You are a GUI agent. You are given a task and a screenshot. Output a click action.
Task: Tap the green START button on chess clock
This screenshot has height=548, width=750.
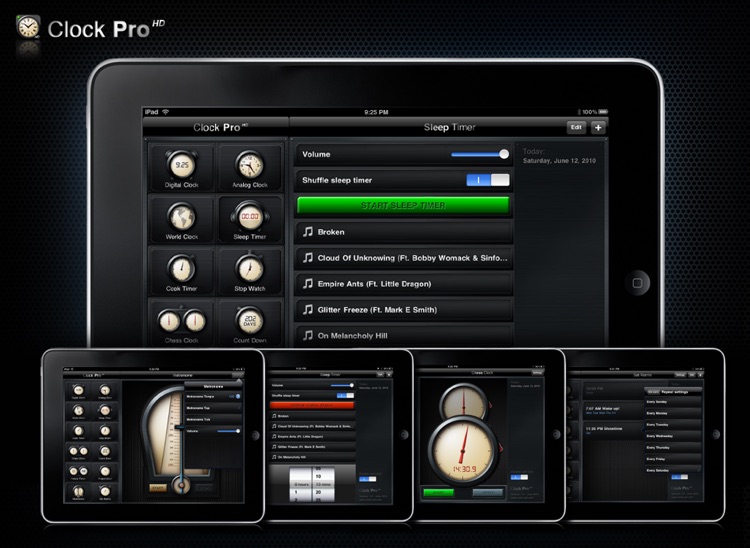(x=439, y=493)
